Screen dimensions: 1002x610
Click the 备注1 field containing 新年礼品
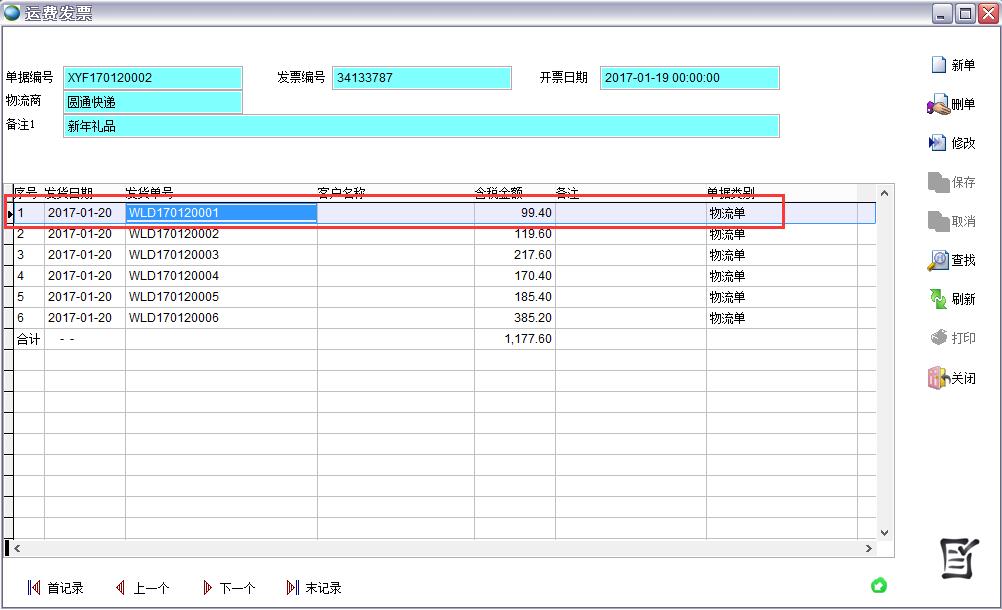click(x=420, y=126)
